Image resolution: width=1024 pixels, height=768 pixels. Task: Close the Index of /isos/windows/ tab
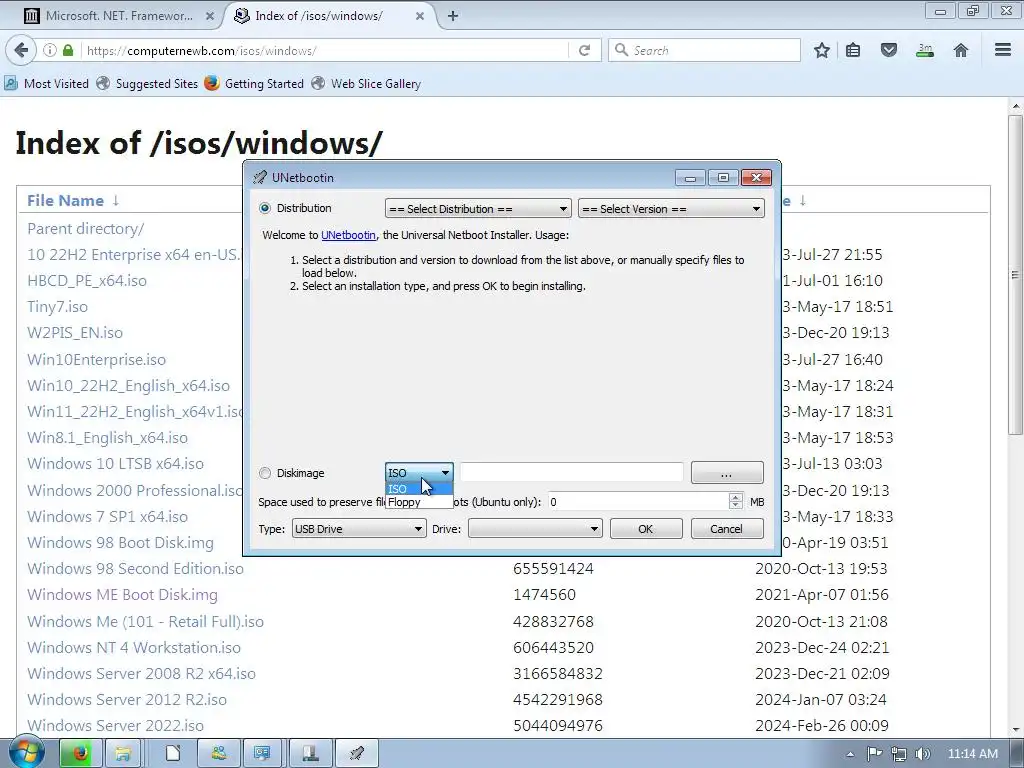[420, 16]
